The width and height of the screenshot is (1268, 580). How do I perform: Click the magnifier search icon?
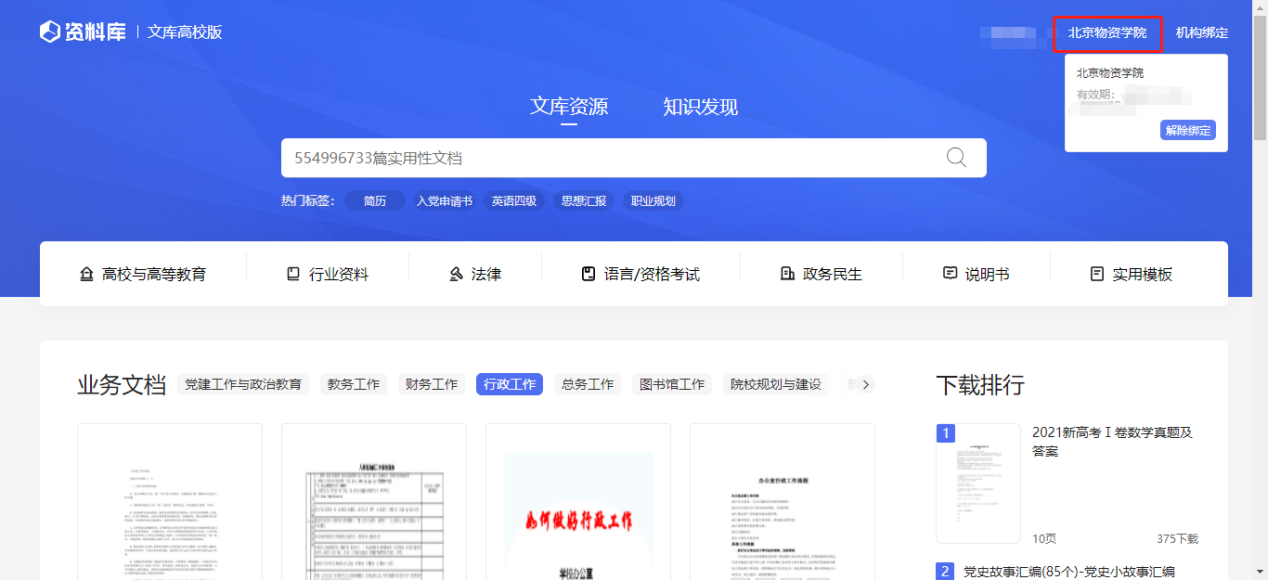coord(956,157)
